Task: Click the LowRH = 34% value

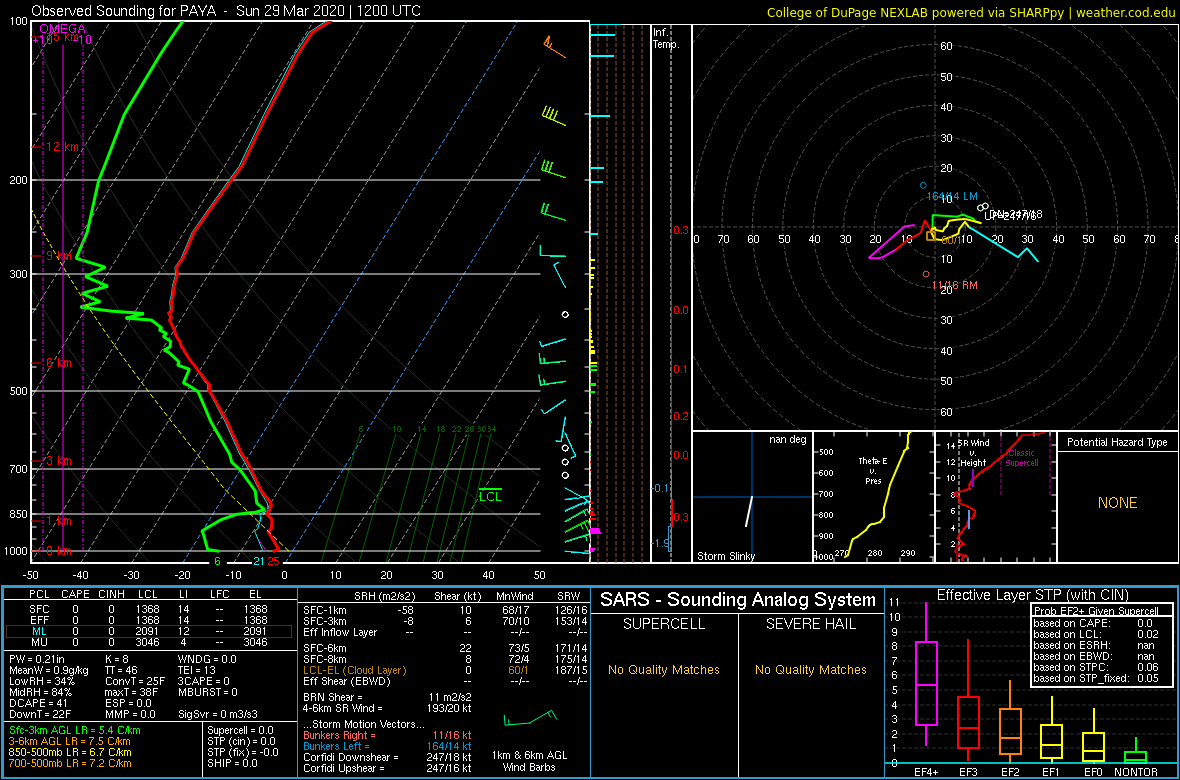Action: click(39, 682)
